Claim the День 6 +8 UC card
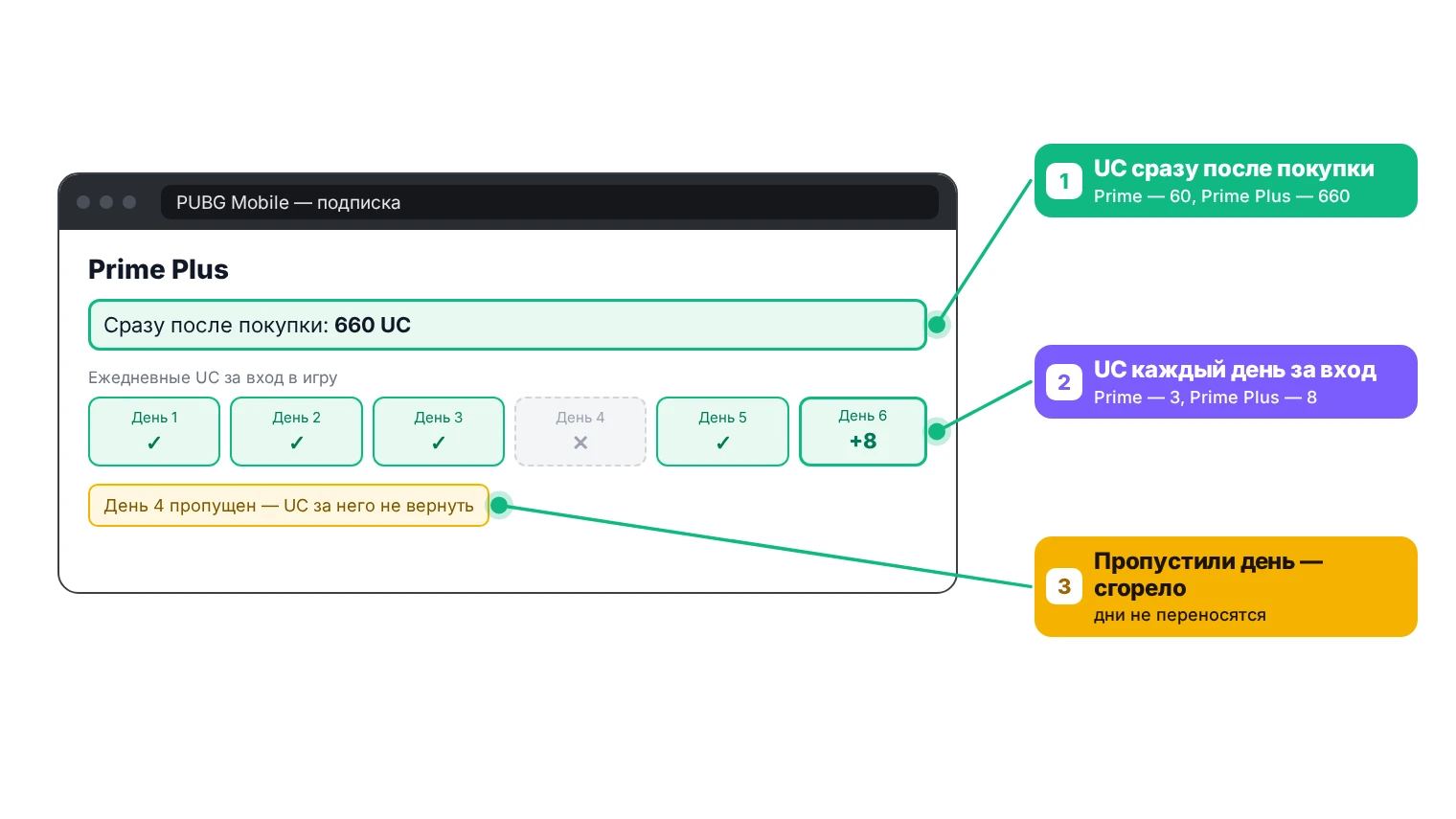 863,431
